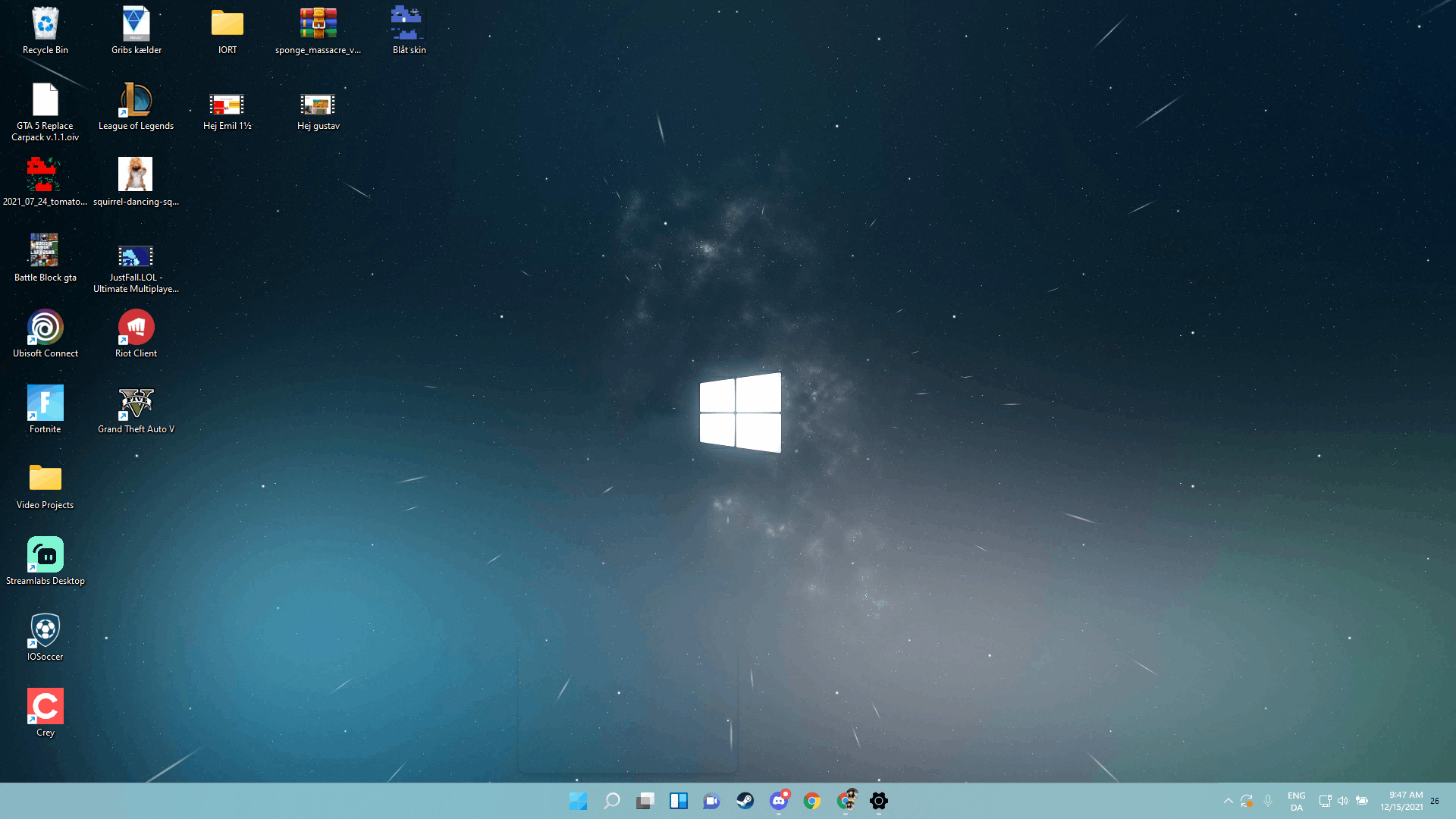Open Task View on the taskbar

pyautogui.click(x=645, y=801)
